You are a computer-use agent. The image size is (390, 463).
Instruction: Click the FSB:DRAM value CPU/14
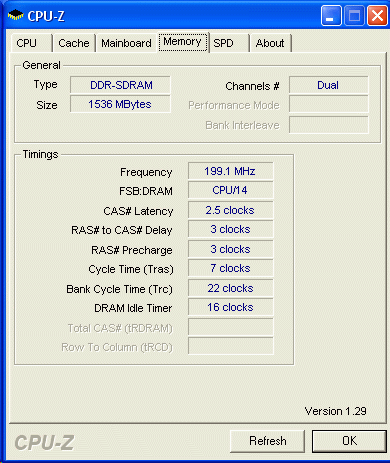(230, 190)
